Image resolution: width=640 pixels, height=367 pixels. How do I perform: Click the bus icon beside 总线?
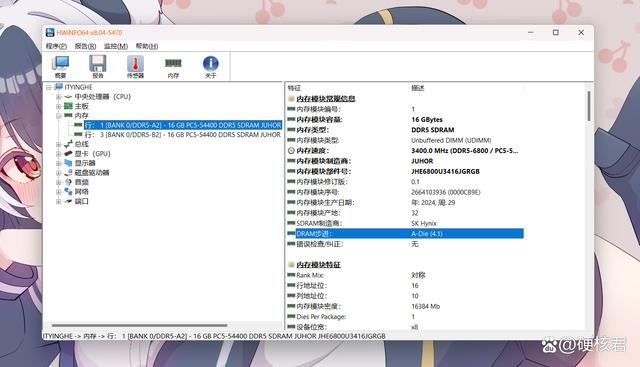68,144
